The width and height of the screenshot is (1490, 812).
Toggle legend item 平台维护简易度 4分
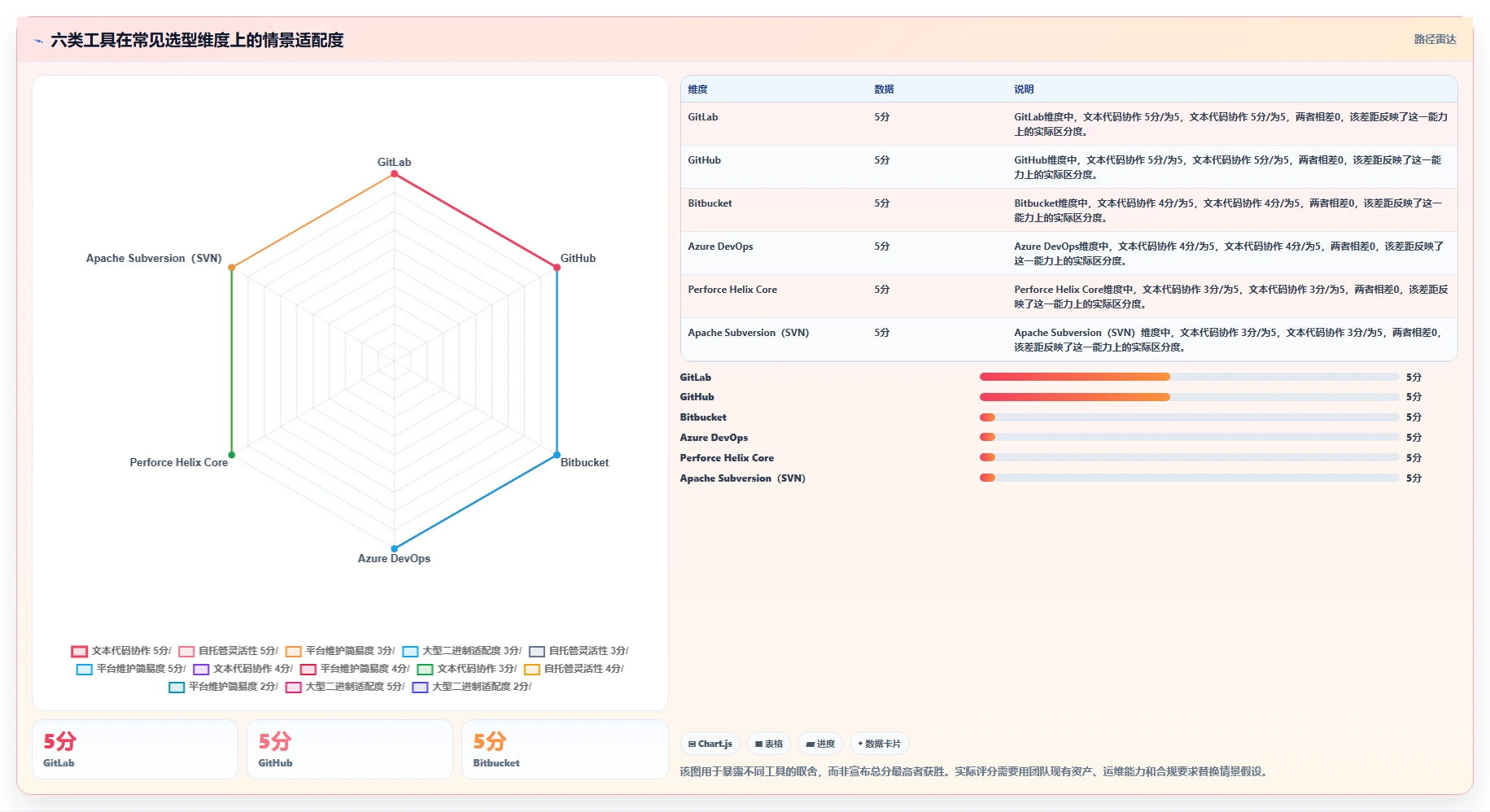click(355, 669)
